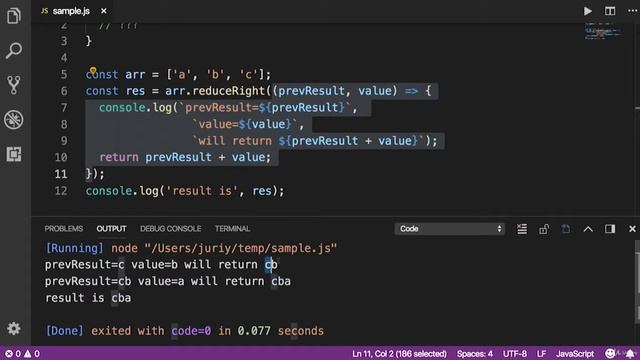Change file encoding via UTF-8
Viewport: 640px width, 360px height.
[x=515, y=353]
